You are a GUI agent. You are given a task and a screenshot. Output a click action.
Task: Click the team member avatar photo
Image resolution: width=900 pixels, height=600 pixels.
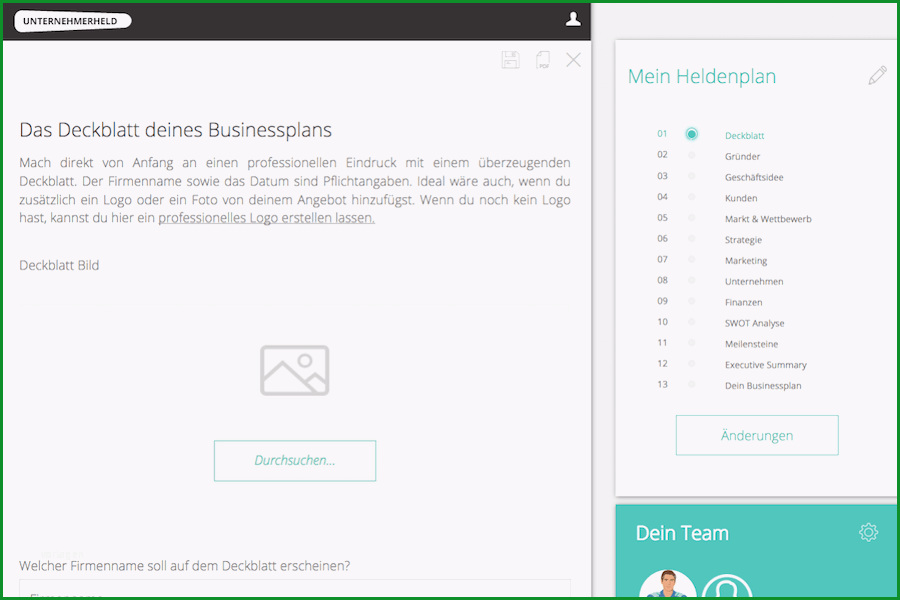pyautogui.click(x=668, y=584)
